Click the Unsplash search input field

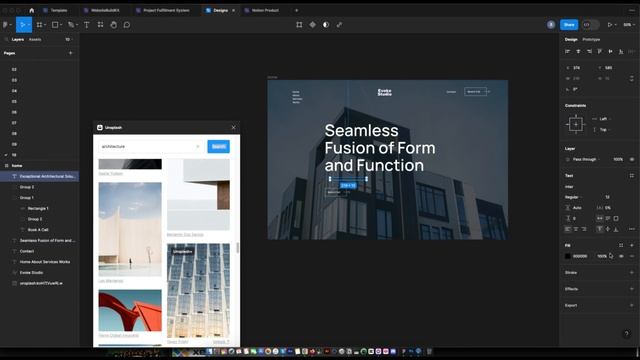pyautogui.click(x=151, y=147)
